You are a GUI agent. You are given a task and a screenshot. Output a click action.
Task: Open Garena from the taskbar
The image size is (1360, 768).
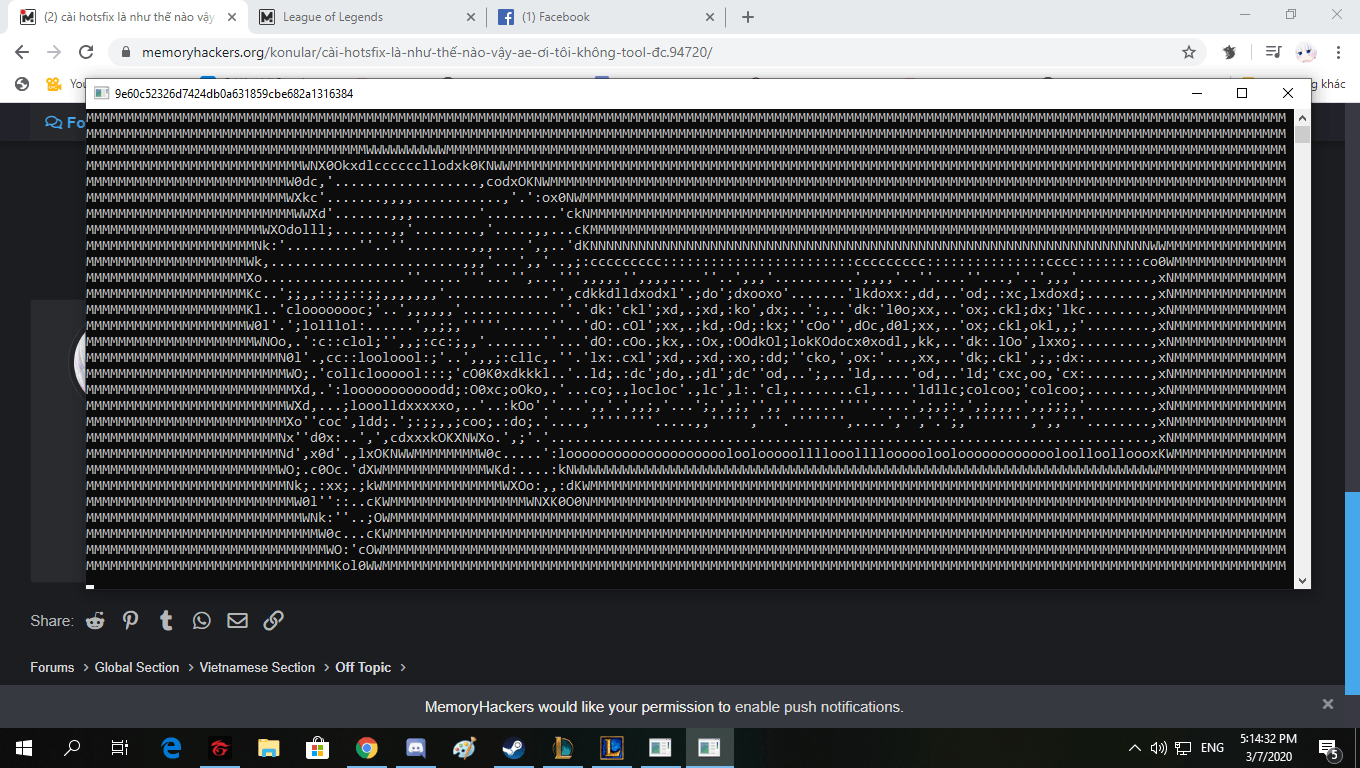[220, 747]
